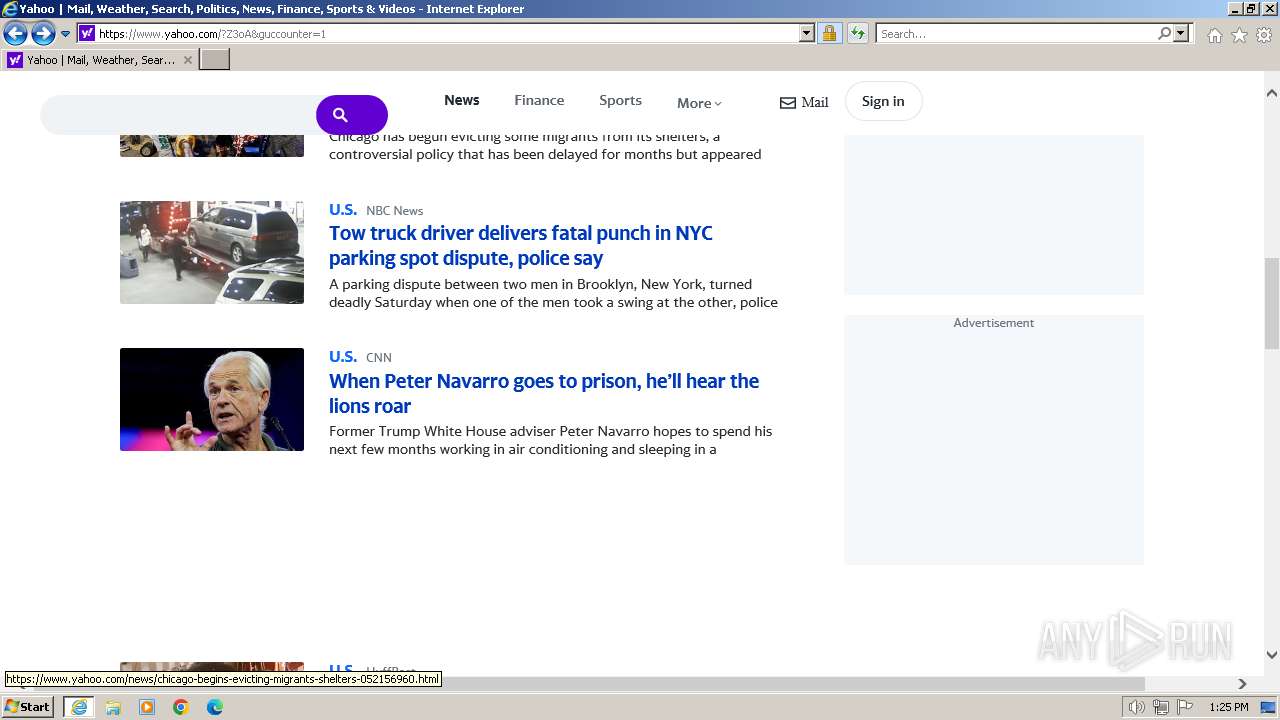The height and width of the screenshot is (720, 1280).
Task: Open the Action Center flag tray icon
Action: pyautogui.click(x=1185, y=707)
